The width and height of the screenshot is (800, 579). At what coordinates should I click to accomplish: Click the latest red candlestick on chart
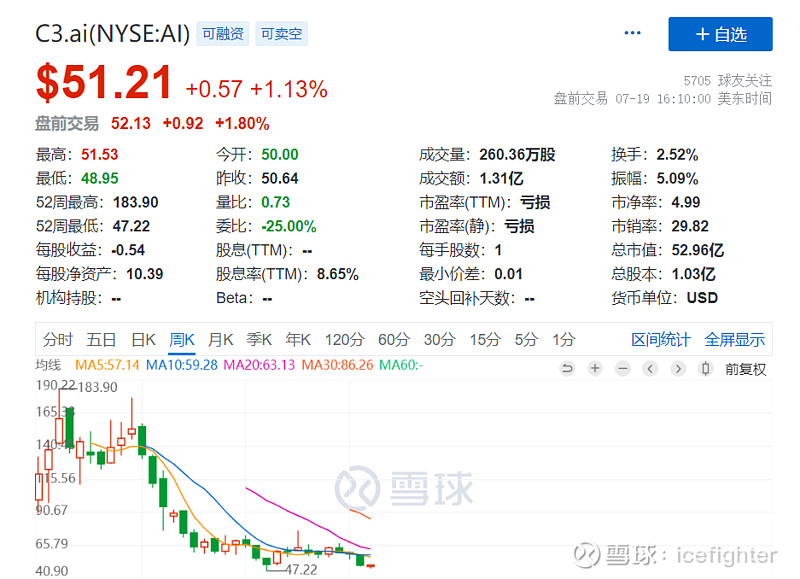pyautogui.click(x=370, y=565)
